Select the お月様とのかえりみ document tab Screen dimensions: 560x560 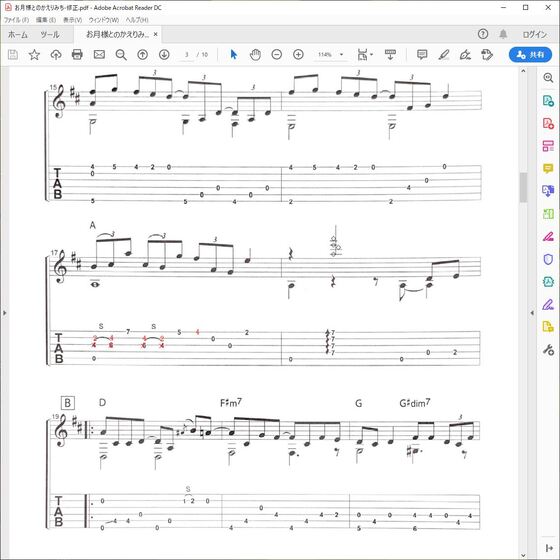pyautogui.click(x=118, y=34)
